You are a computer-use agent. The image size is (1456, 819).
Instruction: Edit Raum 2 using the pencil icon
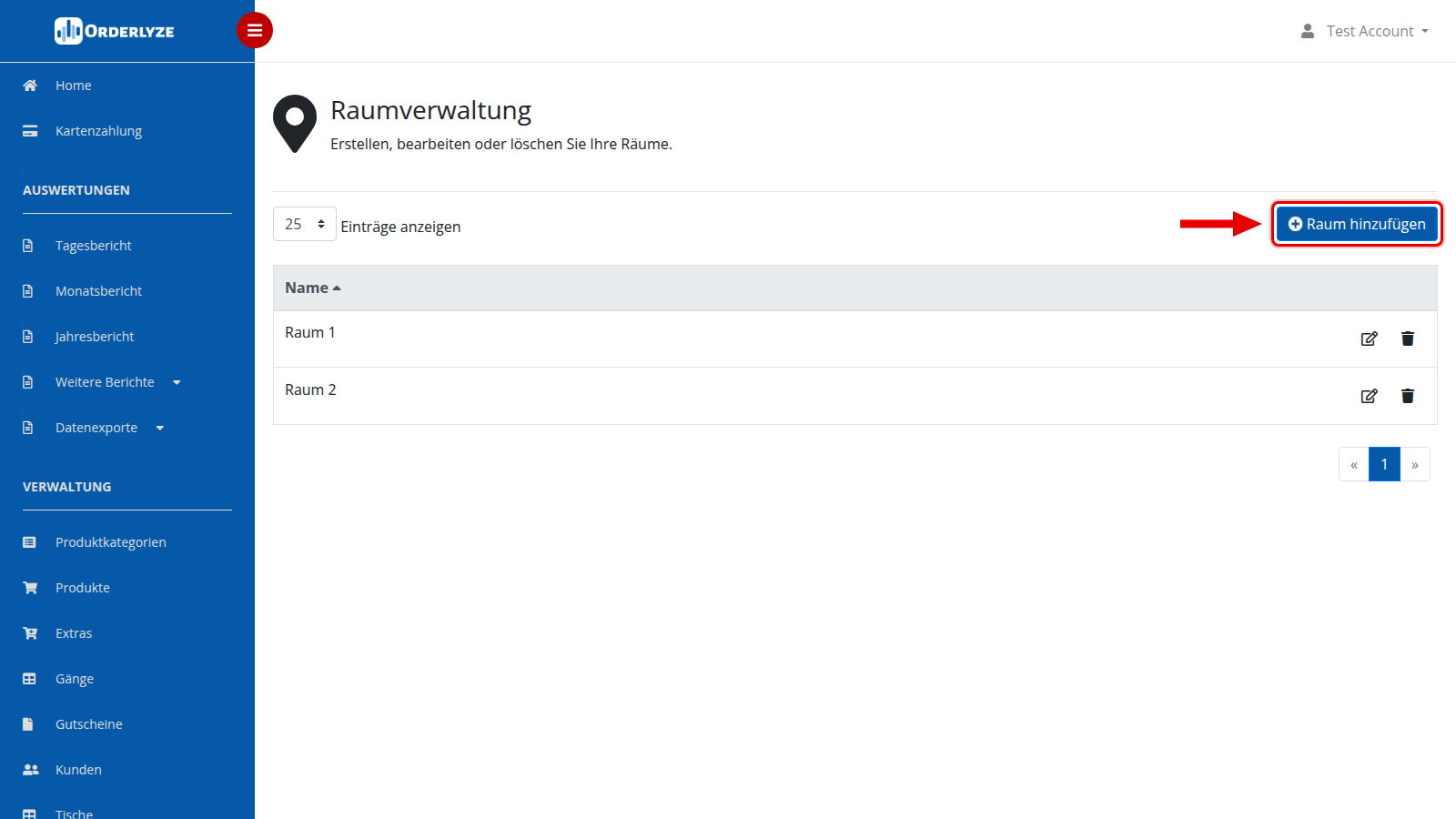(x=1369, y=396)
